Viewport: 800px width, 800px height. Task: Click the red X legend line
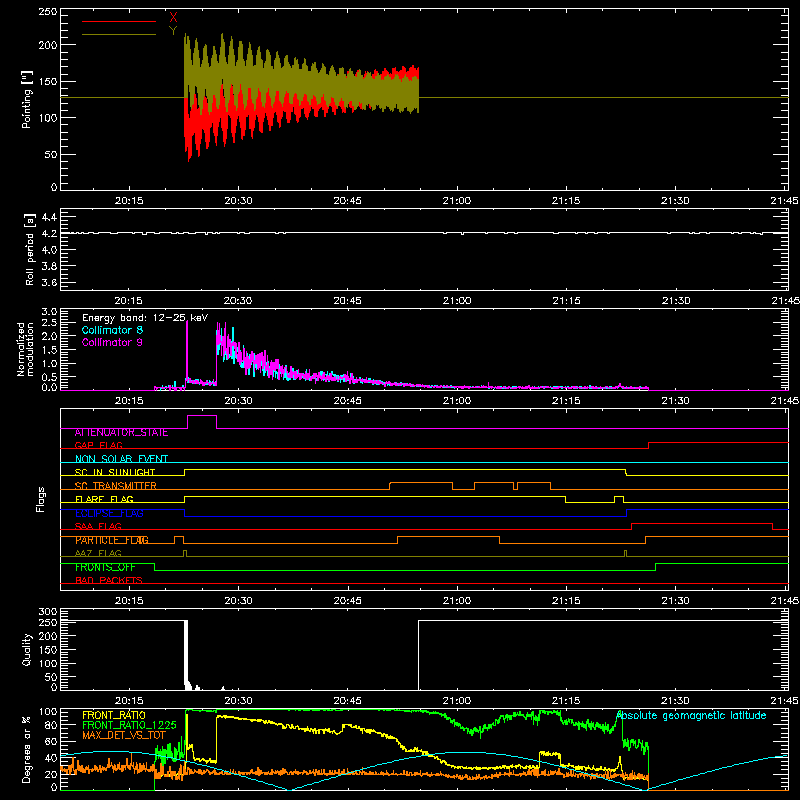click(119, 21)
